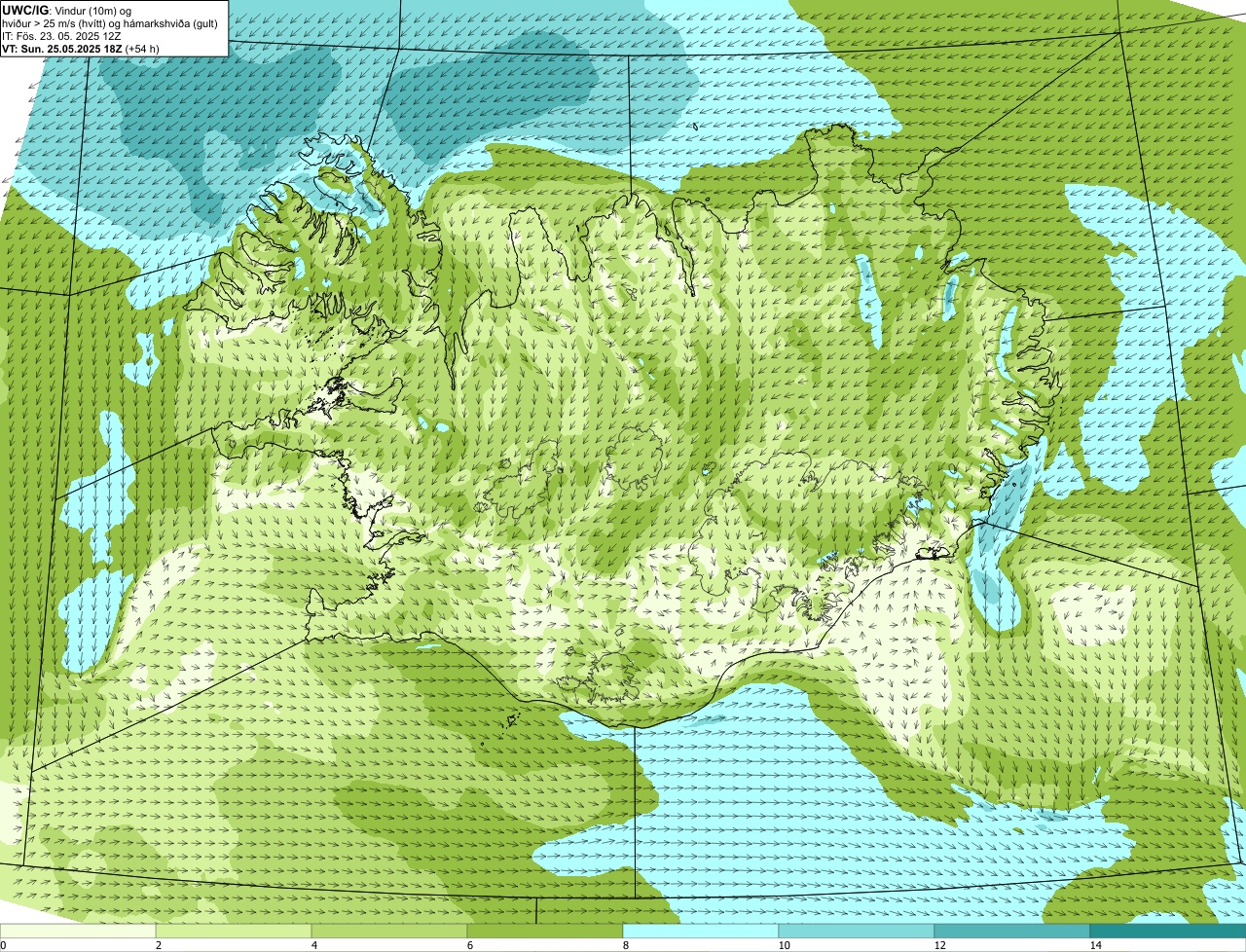1246x952 pixels.
Task: Click the "hviður > 25 m/s (hvítt)" line
Action: (x=53, y=22)
